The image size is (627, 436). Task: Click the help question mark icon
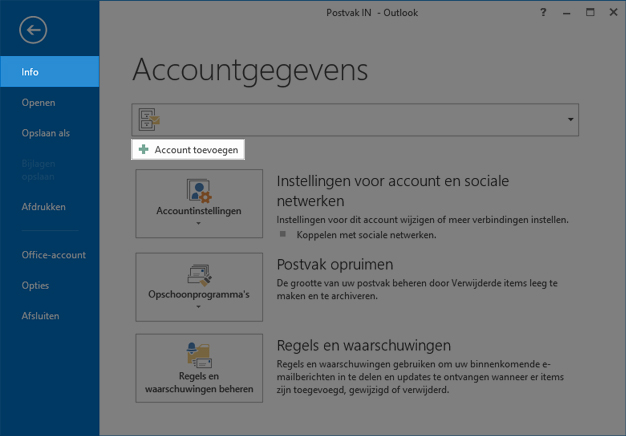(x=543, y=12)
